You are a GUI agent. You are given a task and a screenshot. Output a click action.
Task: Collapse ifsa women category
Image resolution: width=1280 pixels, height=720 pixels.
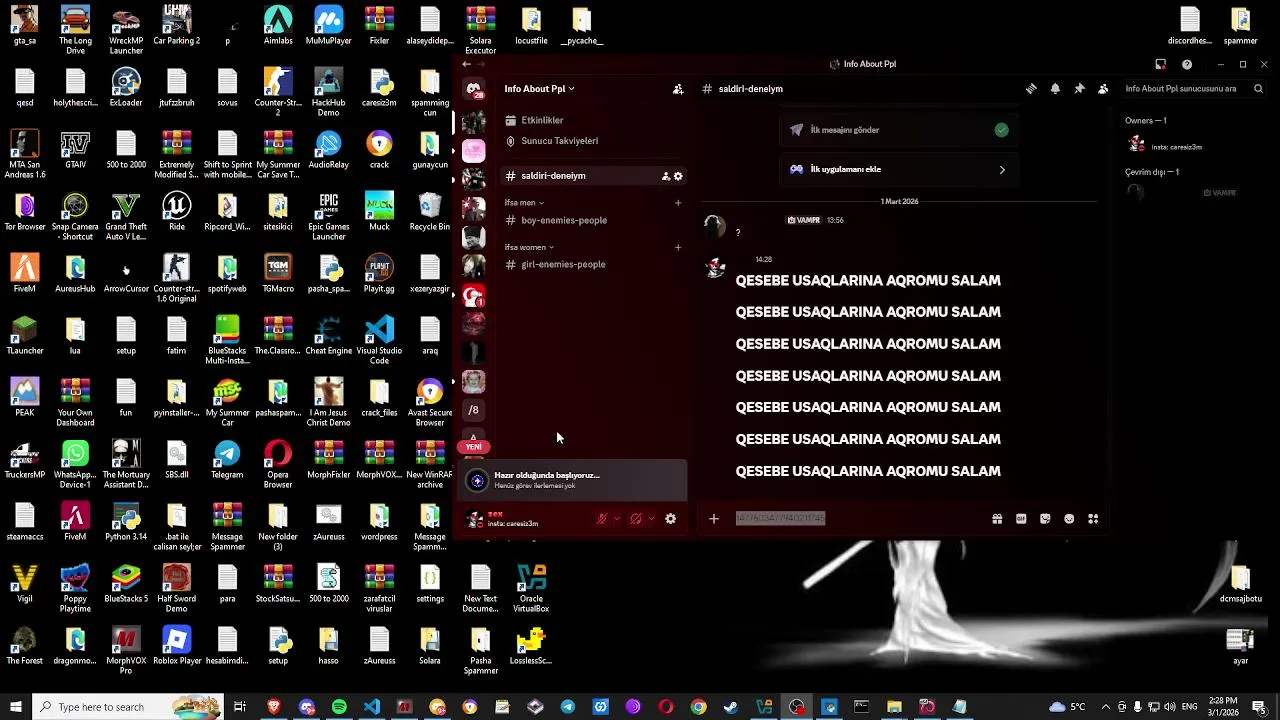529,247
